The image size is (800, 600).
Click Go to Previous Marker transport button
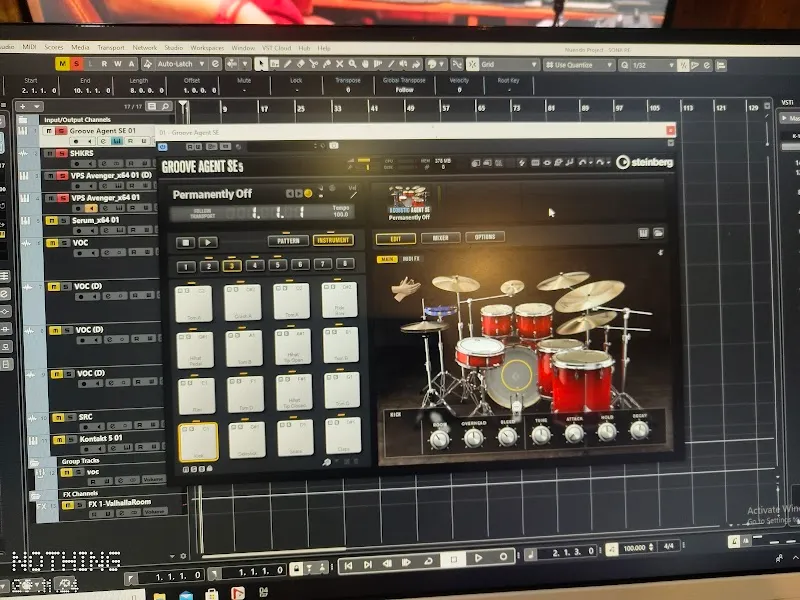click(348, 564)
